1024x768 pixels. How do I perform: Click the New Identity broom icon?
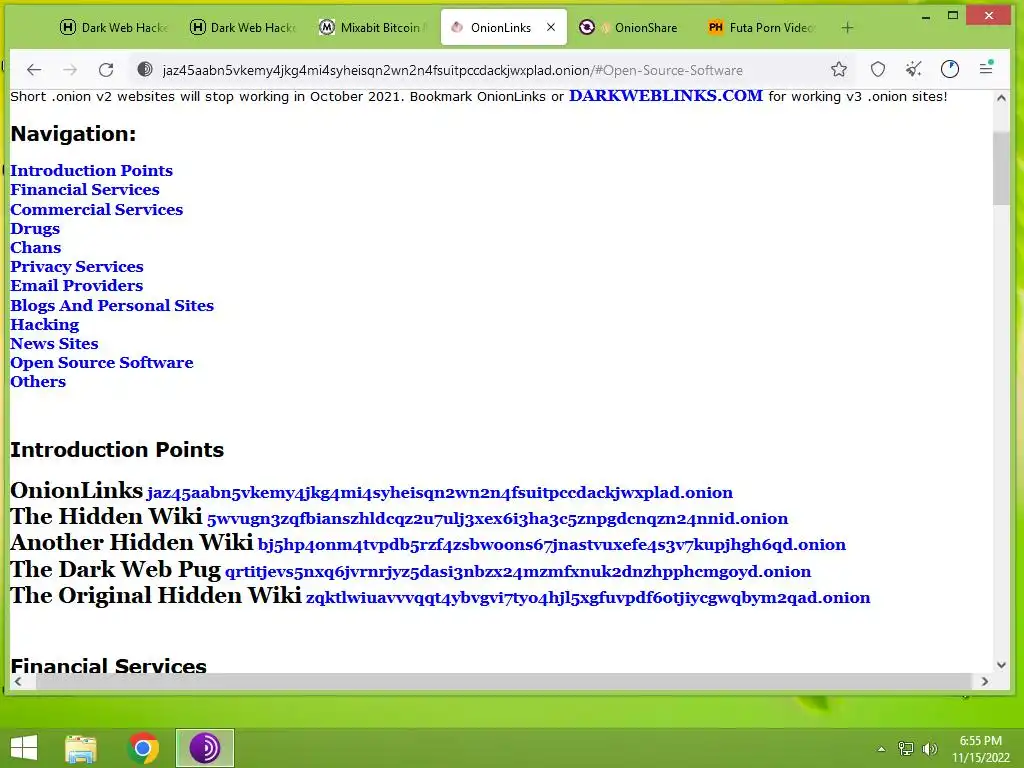click(x=914, y=69)
